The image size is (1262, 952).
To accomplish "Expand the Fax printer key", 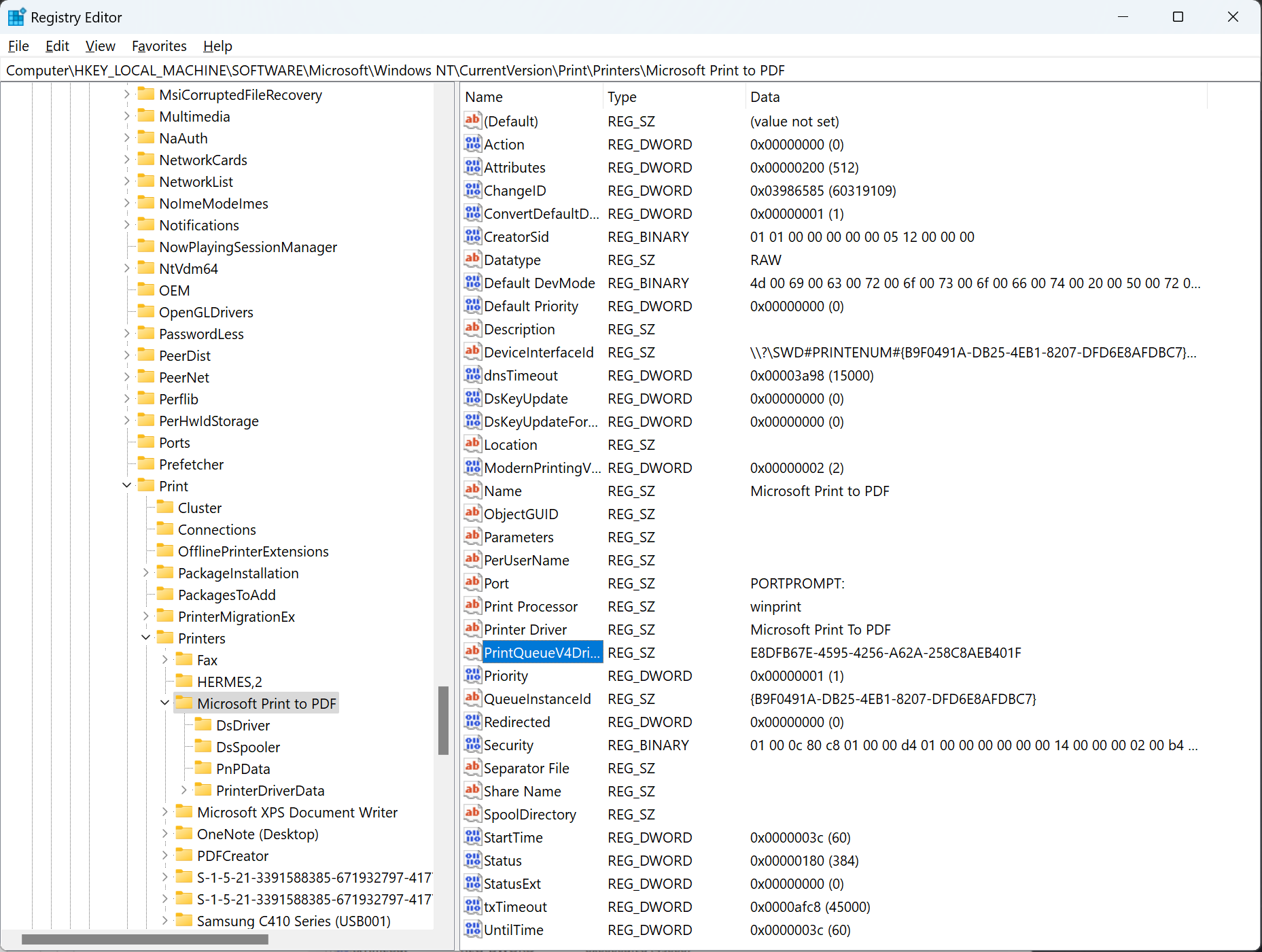I will coord(165,660).
